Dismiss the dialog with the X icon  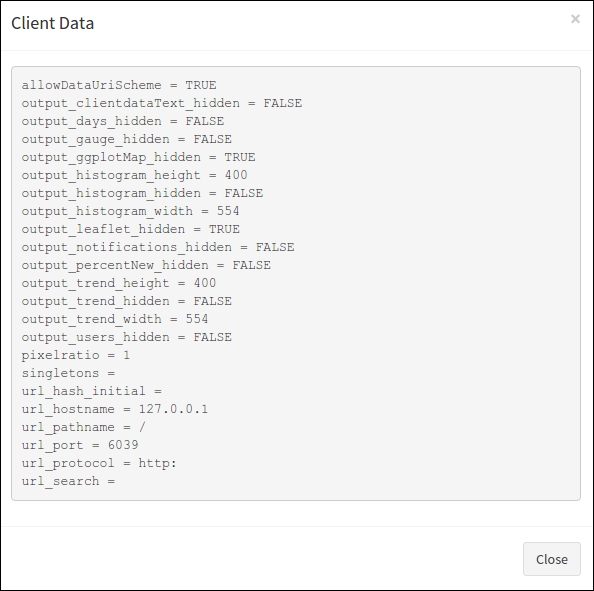575,19
